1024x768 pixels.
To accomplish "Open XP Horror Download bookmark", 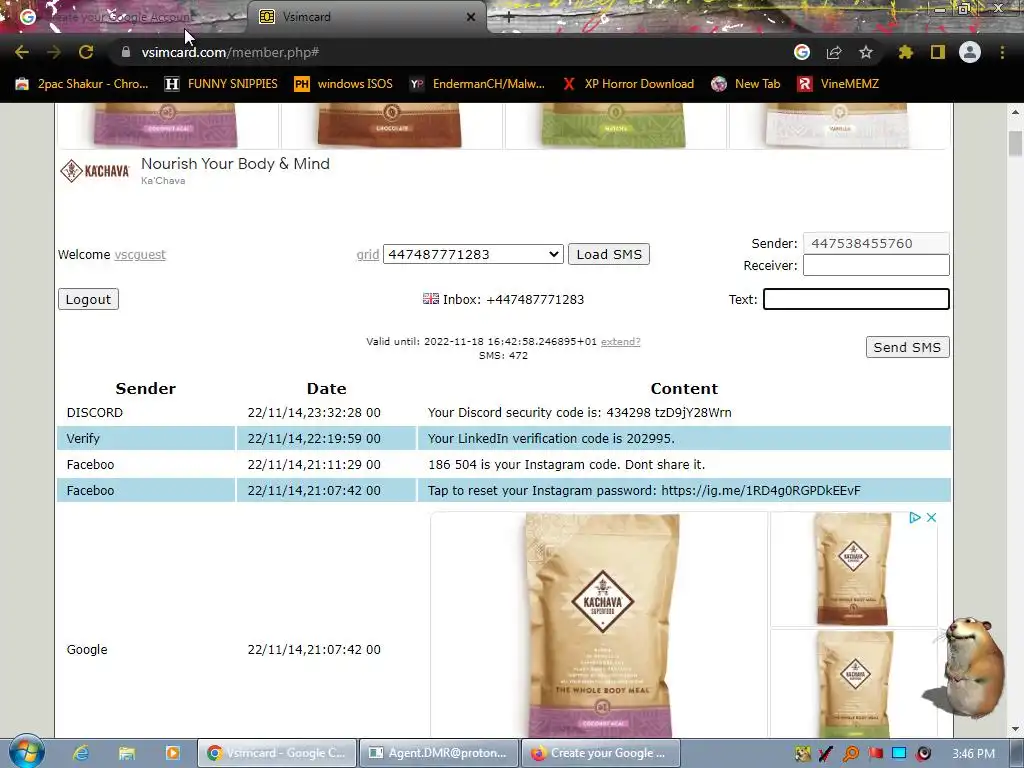I will [x=628, y=84].
